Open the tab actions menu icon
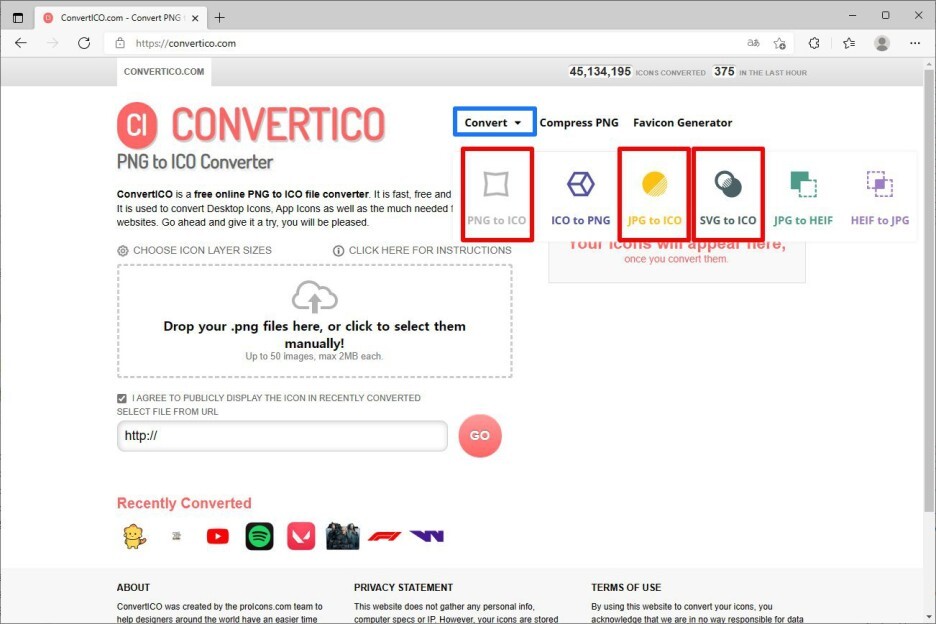The height and width of the screenshot is (624, 936). pos(18,18)
